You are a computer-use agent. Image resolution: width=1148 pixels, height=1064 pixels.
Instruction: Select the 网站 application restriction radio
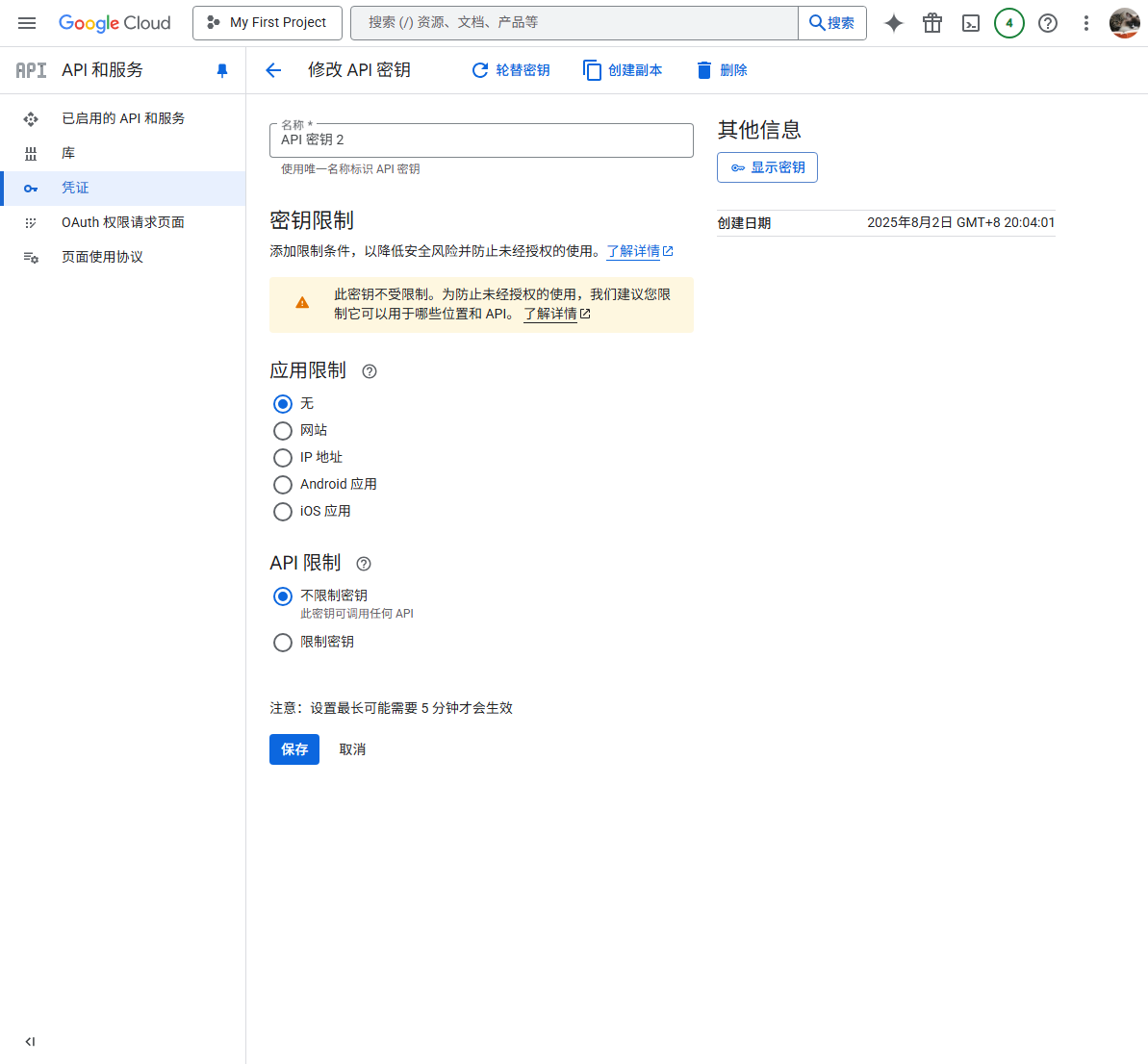pyautogui.click(x=283, y=431)
